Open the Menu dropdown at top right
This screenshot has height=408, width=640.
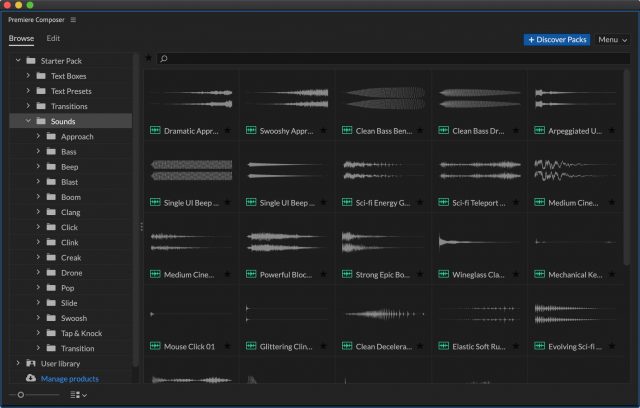pos(612,40)
